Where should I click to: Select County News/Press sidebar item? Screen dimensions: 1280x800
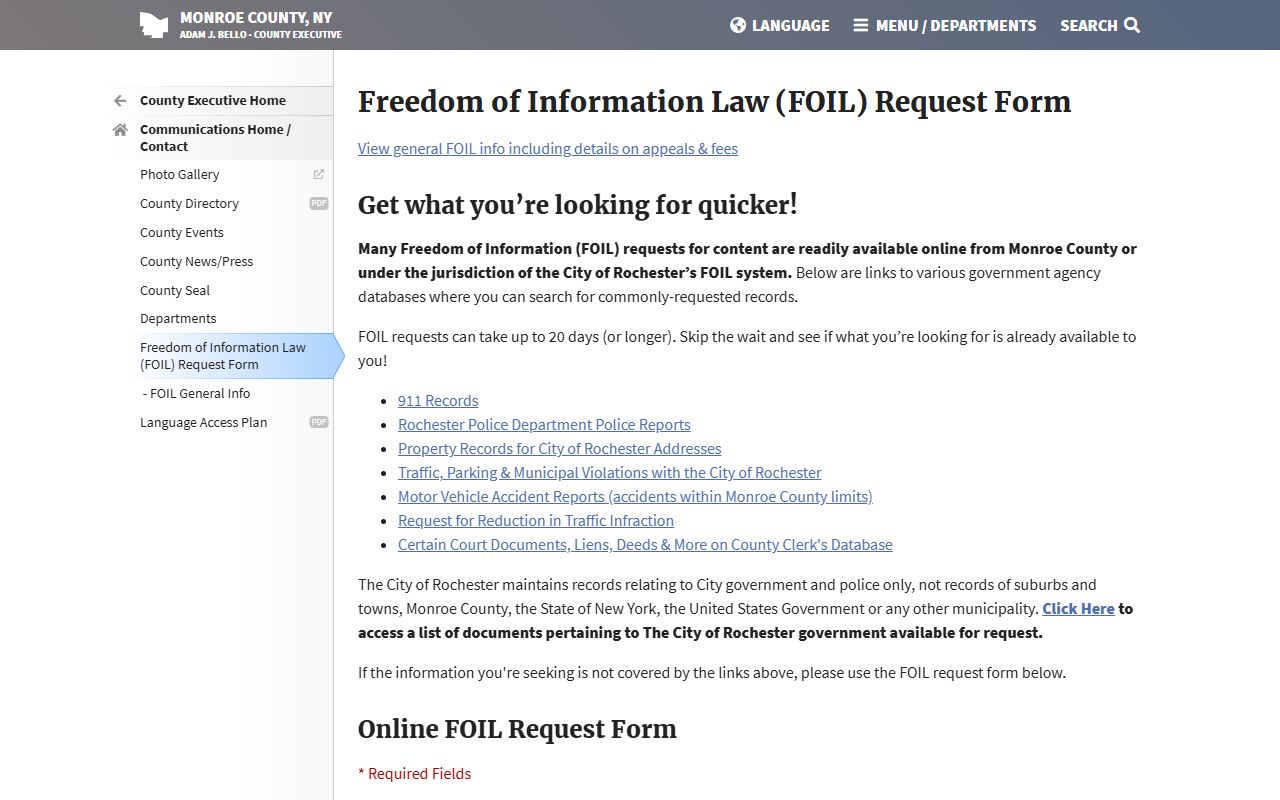196,261
